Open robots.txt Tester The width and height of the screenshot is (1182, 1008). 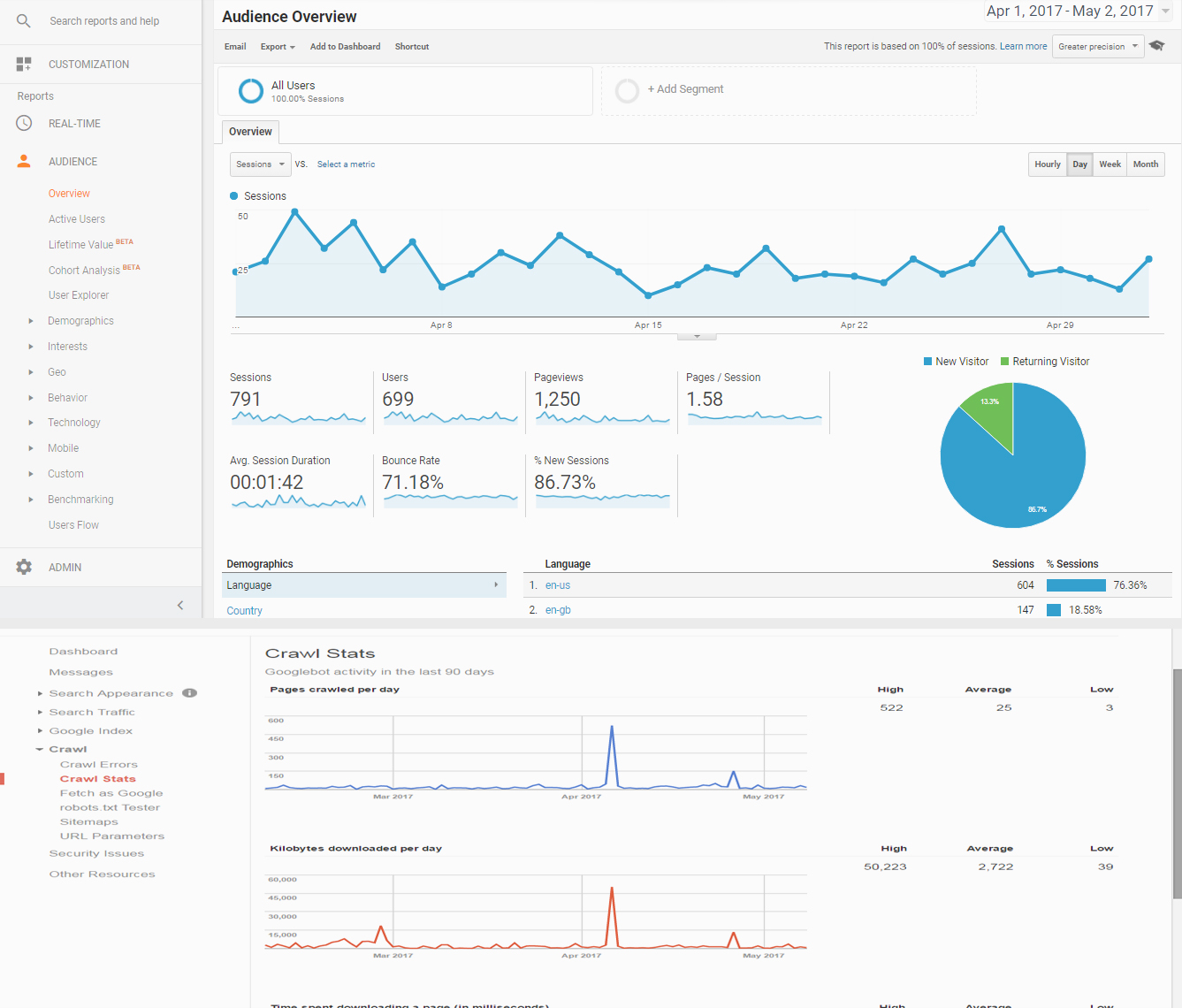(110, 807)
